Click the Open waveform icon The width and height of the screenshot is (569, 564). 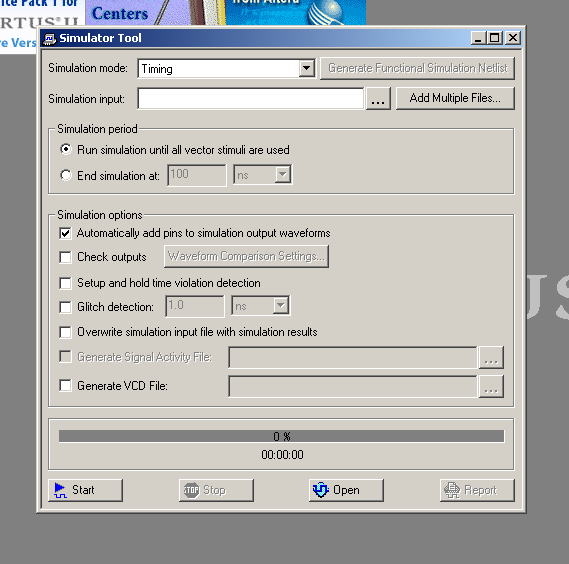pyautogui.click(x=320, y=490)
